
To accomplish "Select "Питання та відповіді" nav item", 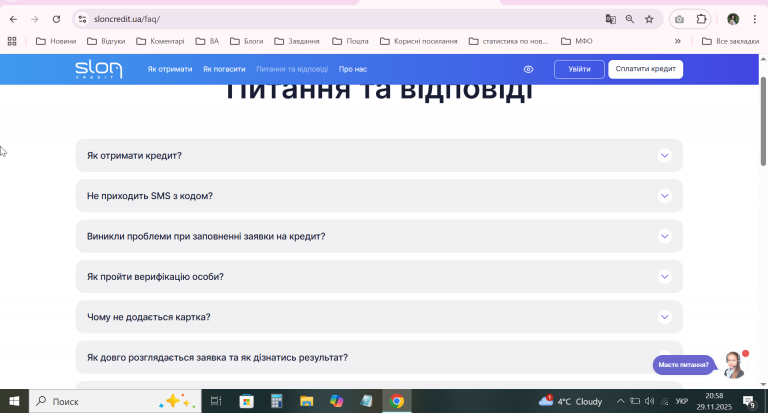I will pyautogui.click(x=292, y=69).
